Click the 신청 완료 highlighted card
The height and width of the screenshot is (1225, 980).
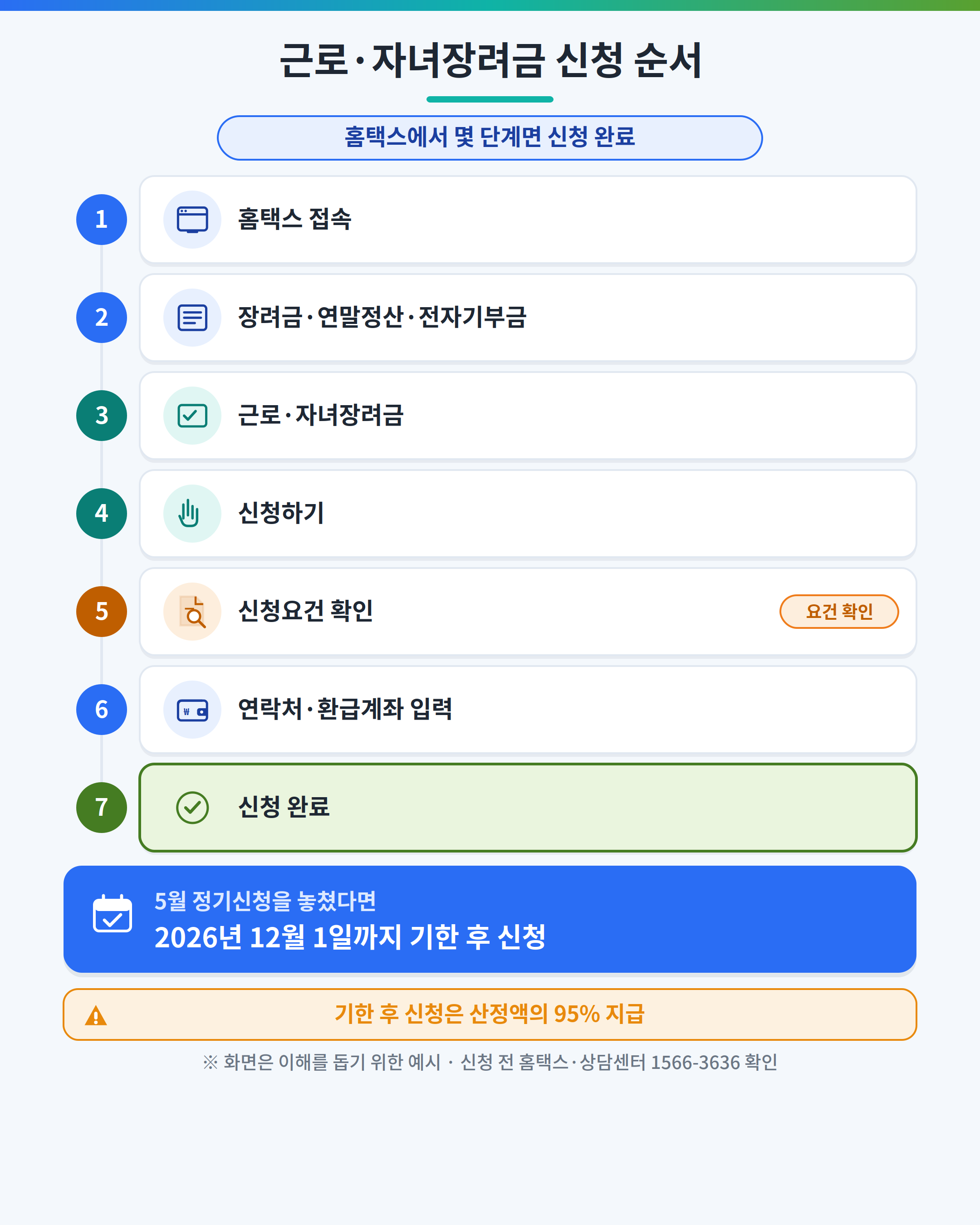(x=528, y=808)
